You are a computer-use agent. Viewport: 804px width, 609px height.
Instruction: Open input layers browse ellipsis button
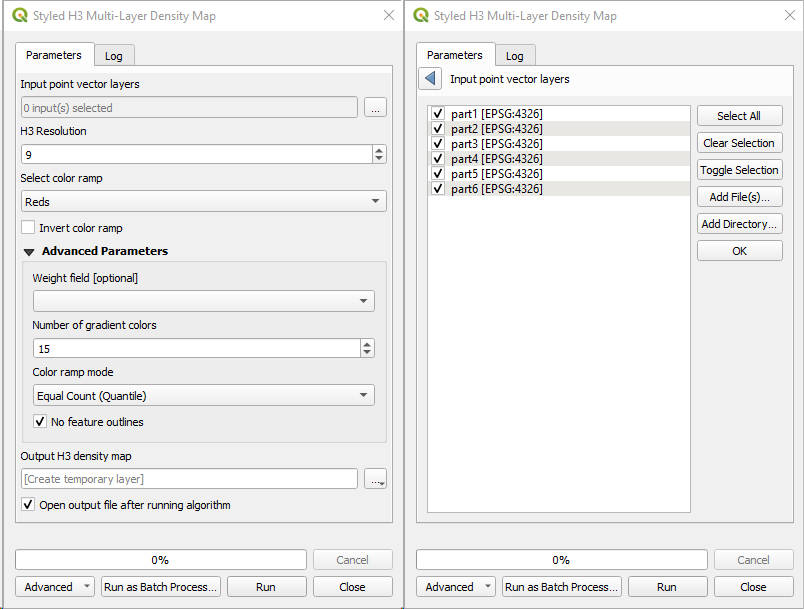coord(375,108)
